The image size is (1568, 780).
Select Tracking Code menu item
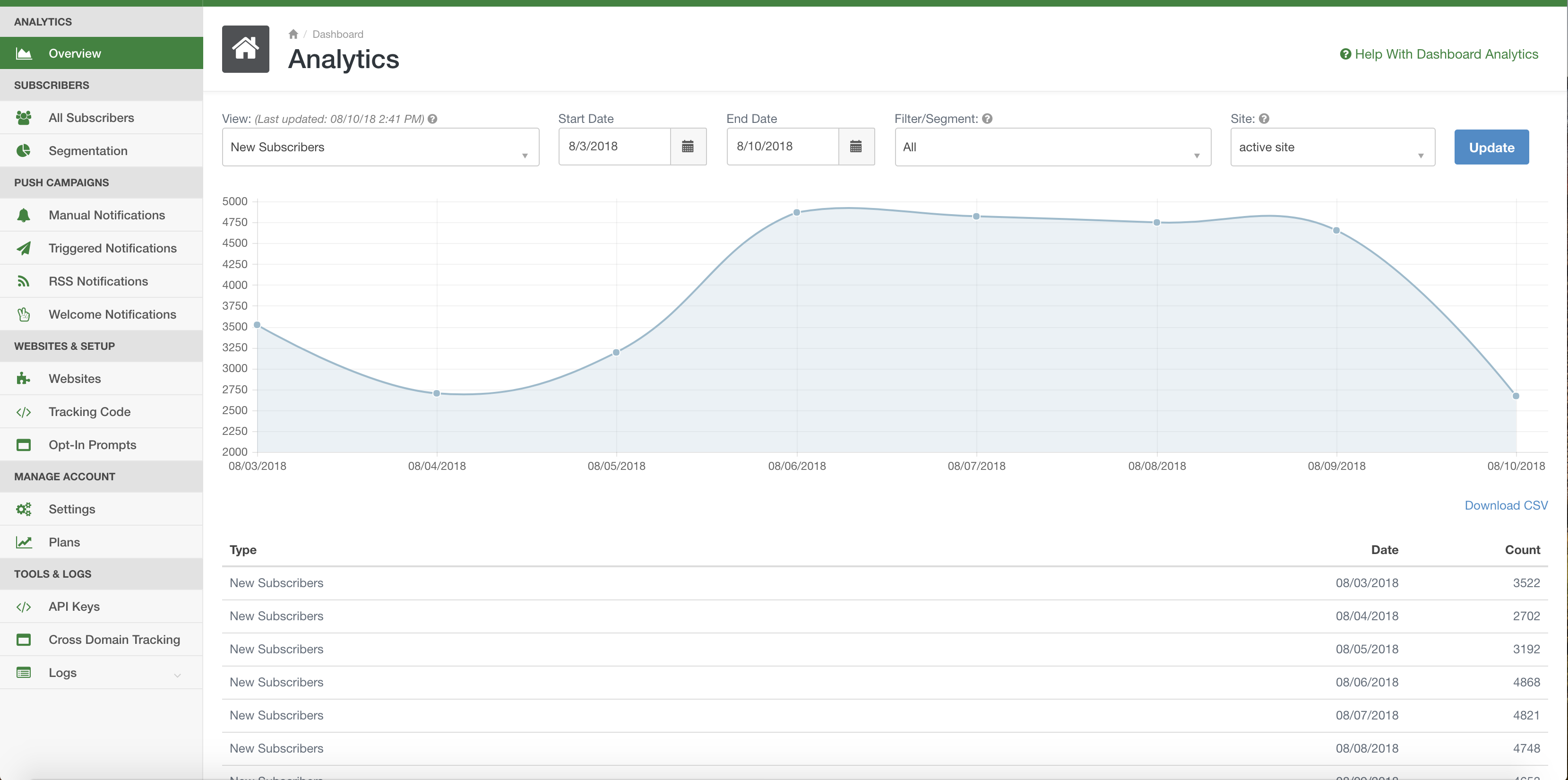pos(89,412)
